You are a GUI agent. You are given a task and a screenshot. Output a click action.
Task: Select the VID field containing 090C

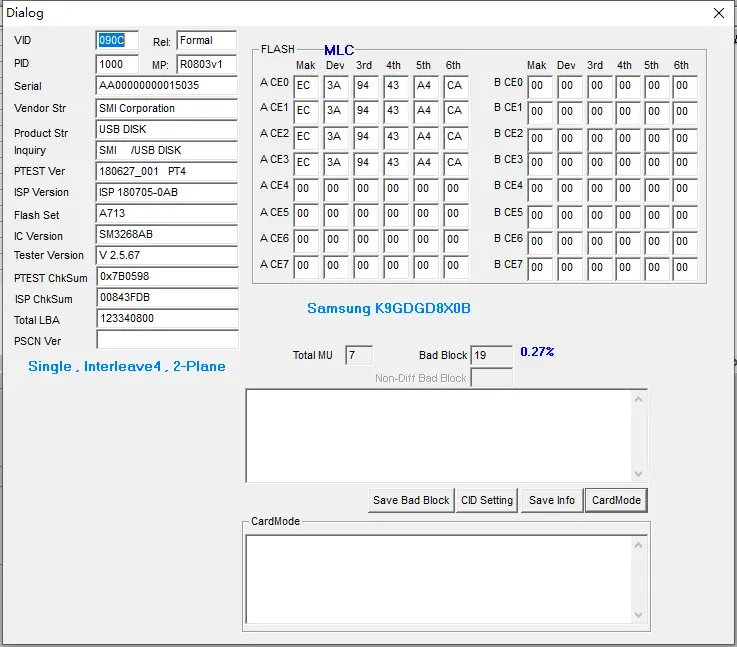(117, 41)
